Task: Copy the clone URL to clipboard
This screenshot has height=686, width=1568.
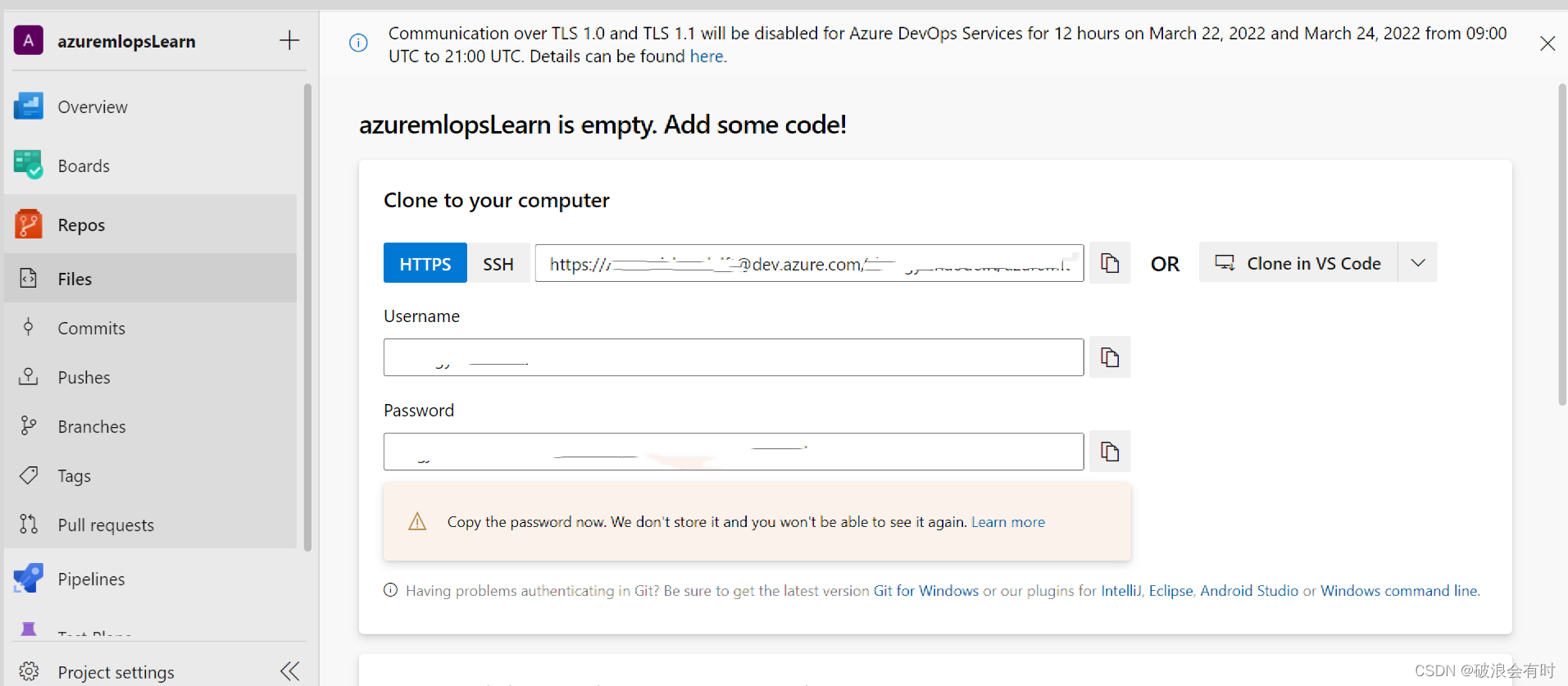Action: point(1110,263)
